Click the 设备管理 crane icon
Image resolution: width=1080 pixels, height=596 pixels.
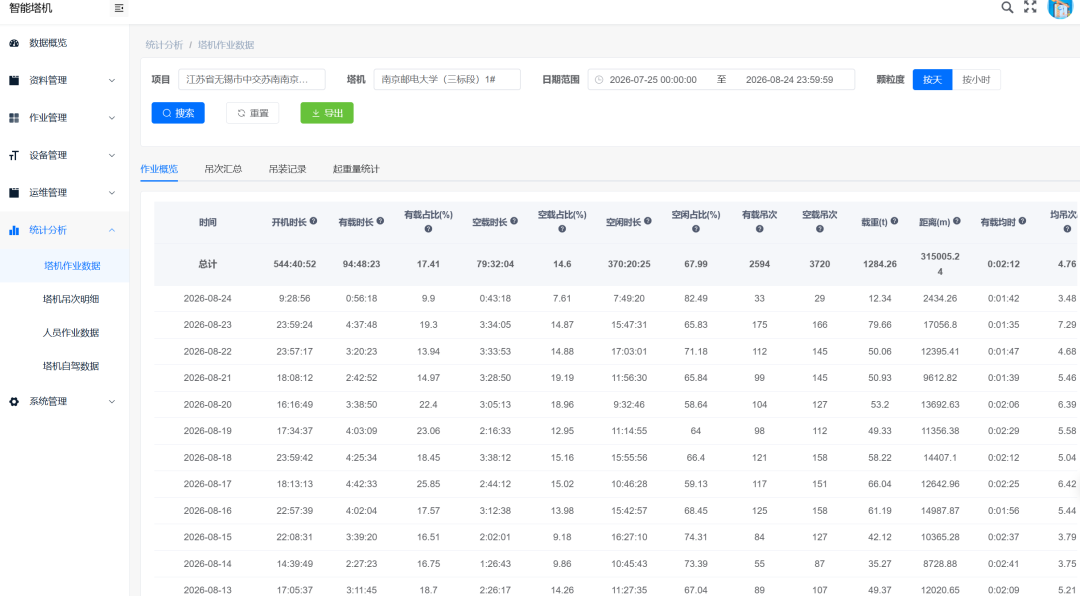pyautogui.click(x=14, y=155)
